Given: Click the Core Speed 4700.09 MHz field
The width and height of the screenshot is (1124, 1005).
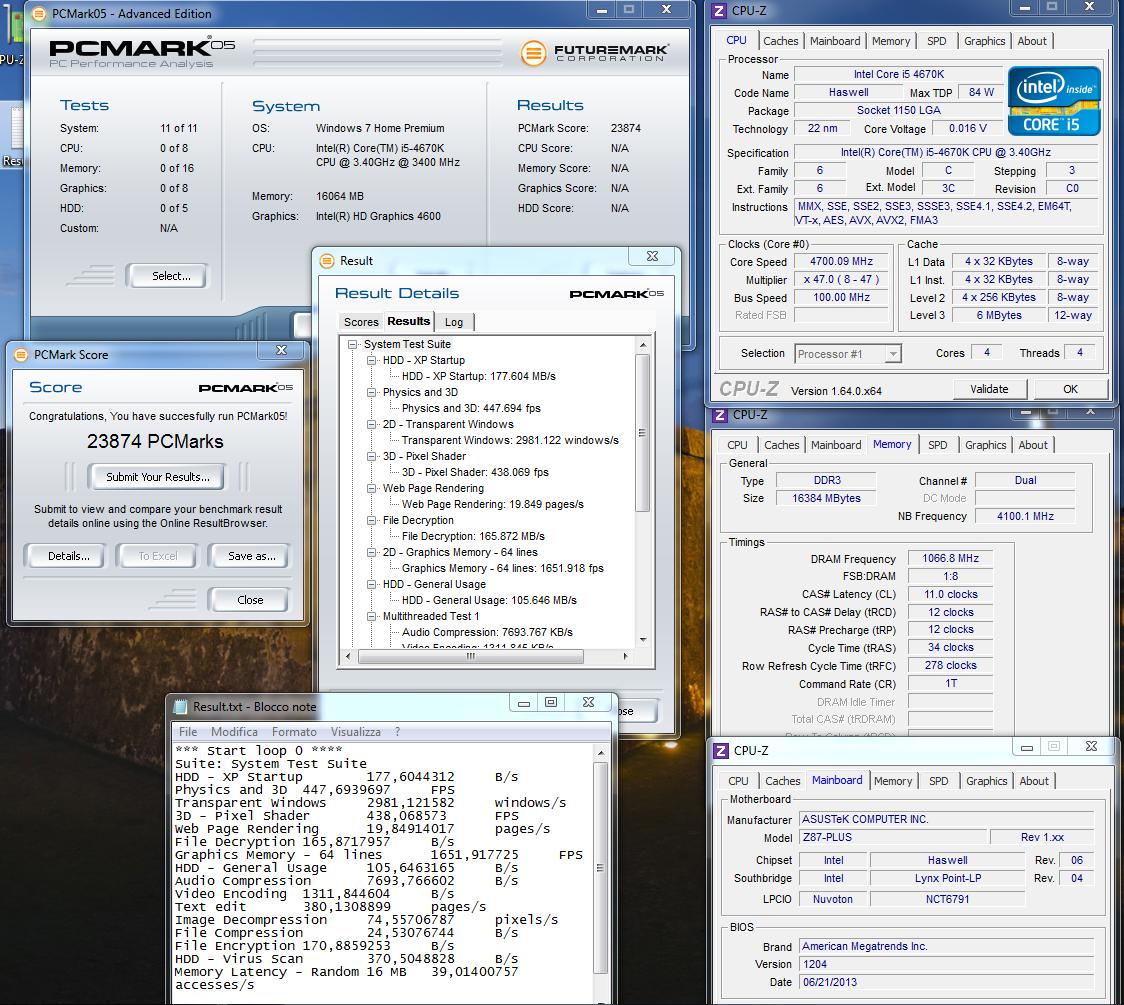Looking at the screenshot, I should (842, 262).
